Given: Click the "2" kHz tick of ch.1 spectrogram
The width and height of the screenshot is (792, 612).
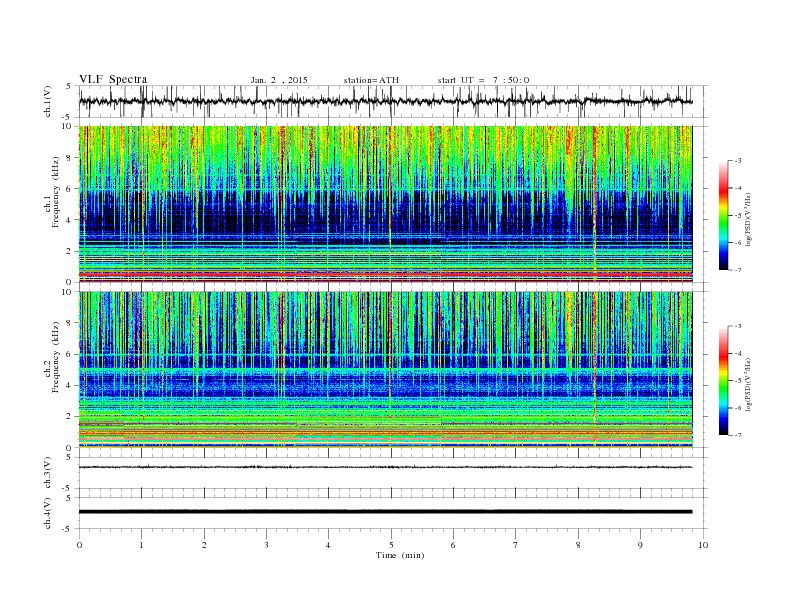Looking at the screenshot, I should (x=70, y=251).
